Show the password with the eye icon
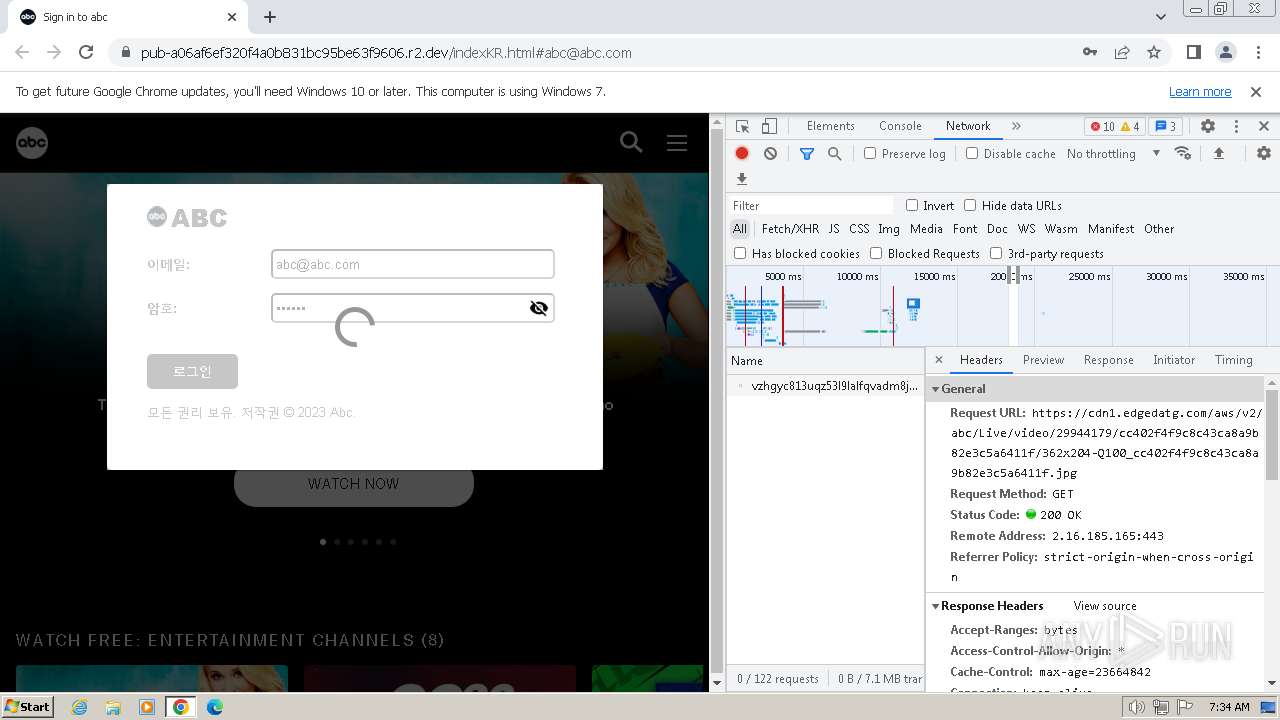 [x=539, y=308]
